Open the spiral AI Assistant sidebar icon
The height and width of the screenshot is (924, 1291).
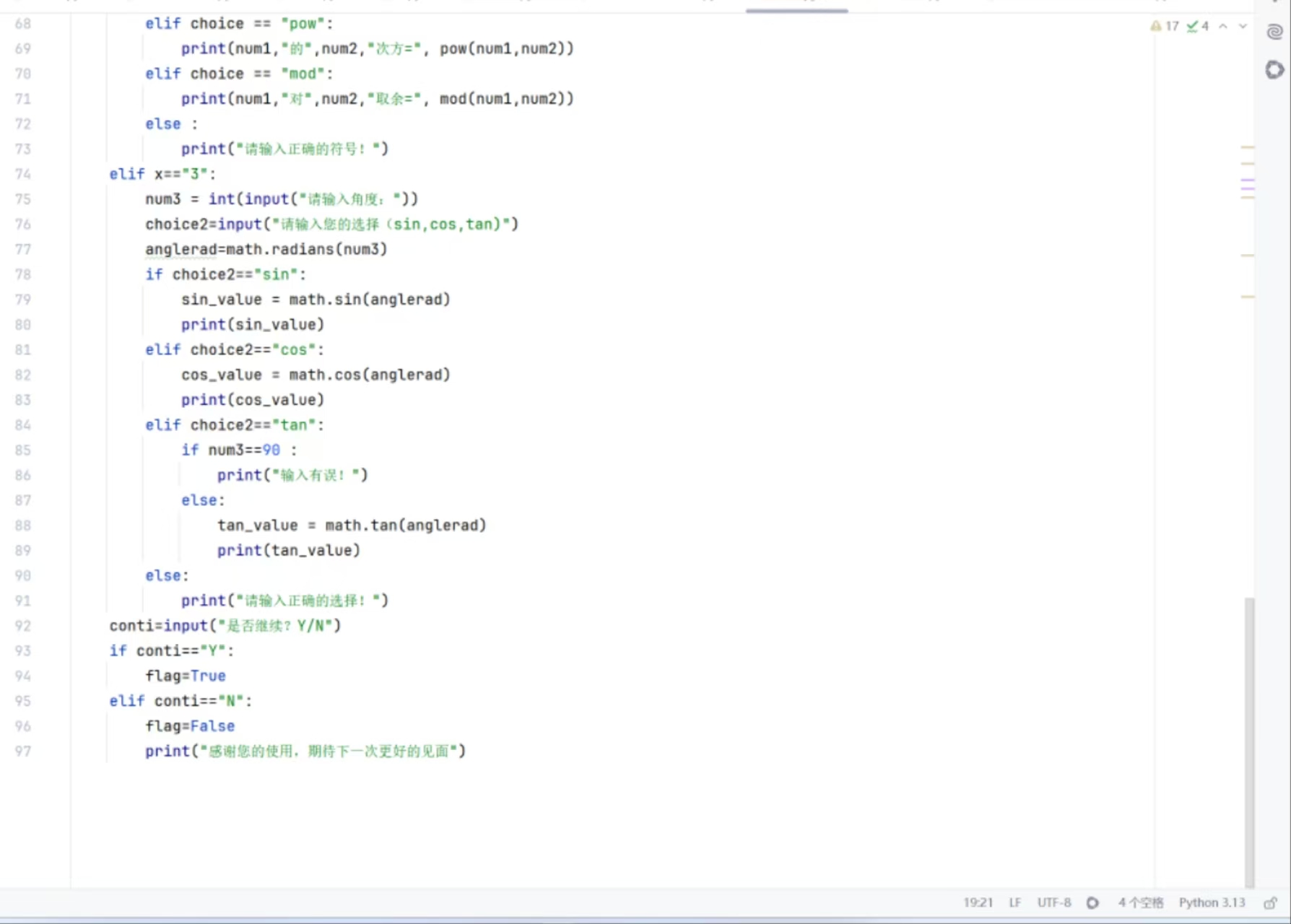pos(1274,32)
